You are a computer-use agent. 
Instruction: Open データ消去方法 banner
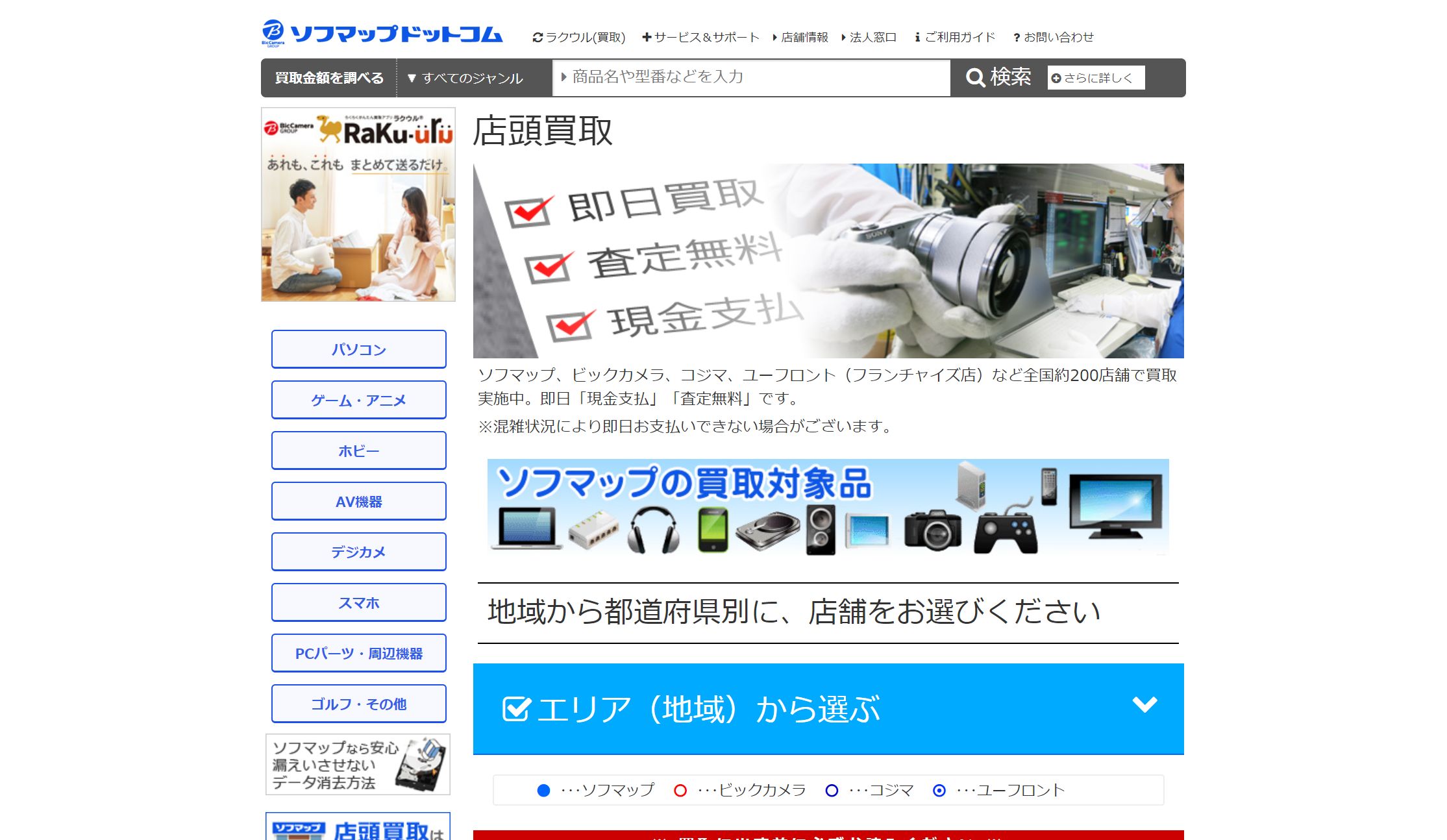[x=358, y=765]
